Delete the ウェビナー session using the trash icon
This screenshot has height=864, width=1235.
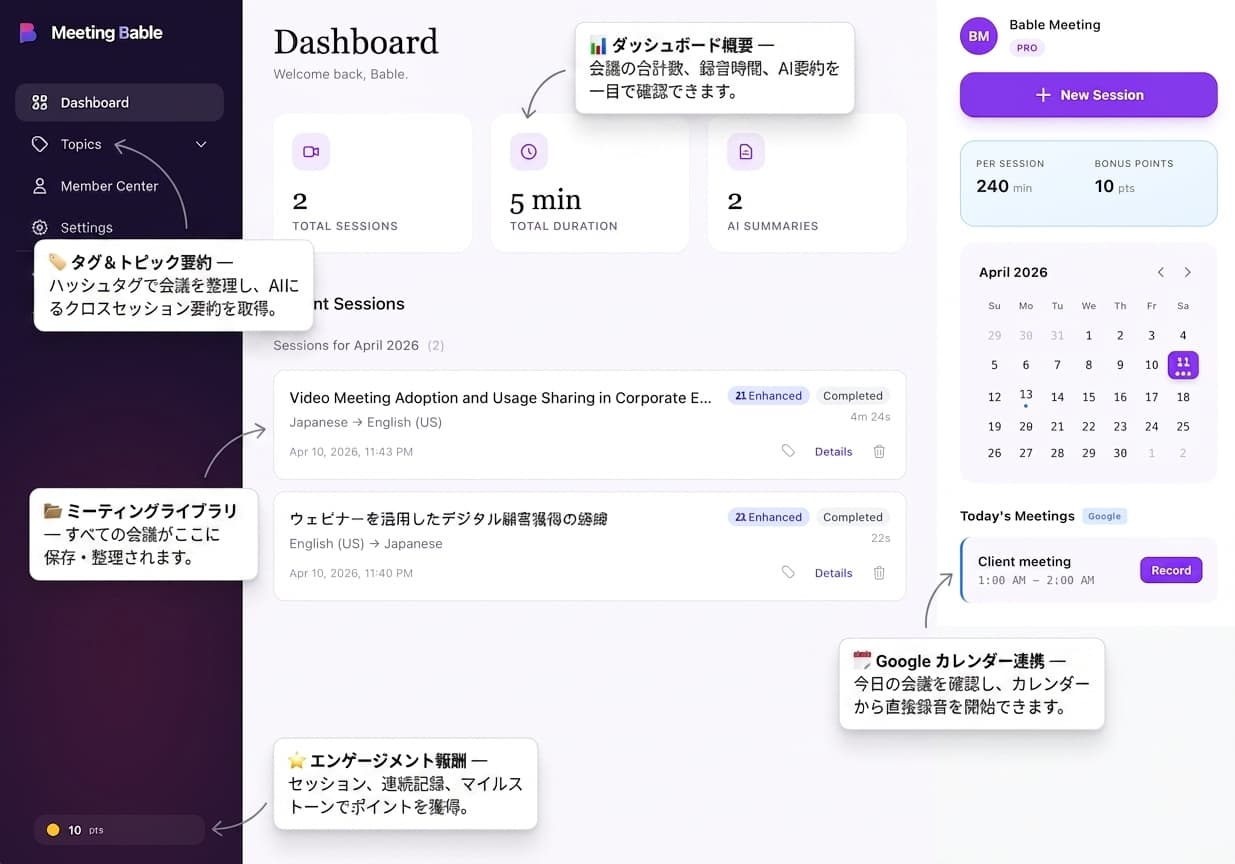coord(879,572)
